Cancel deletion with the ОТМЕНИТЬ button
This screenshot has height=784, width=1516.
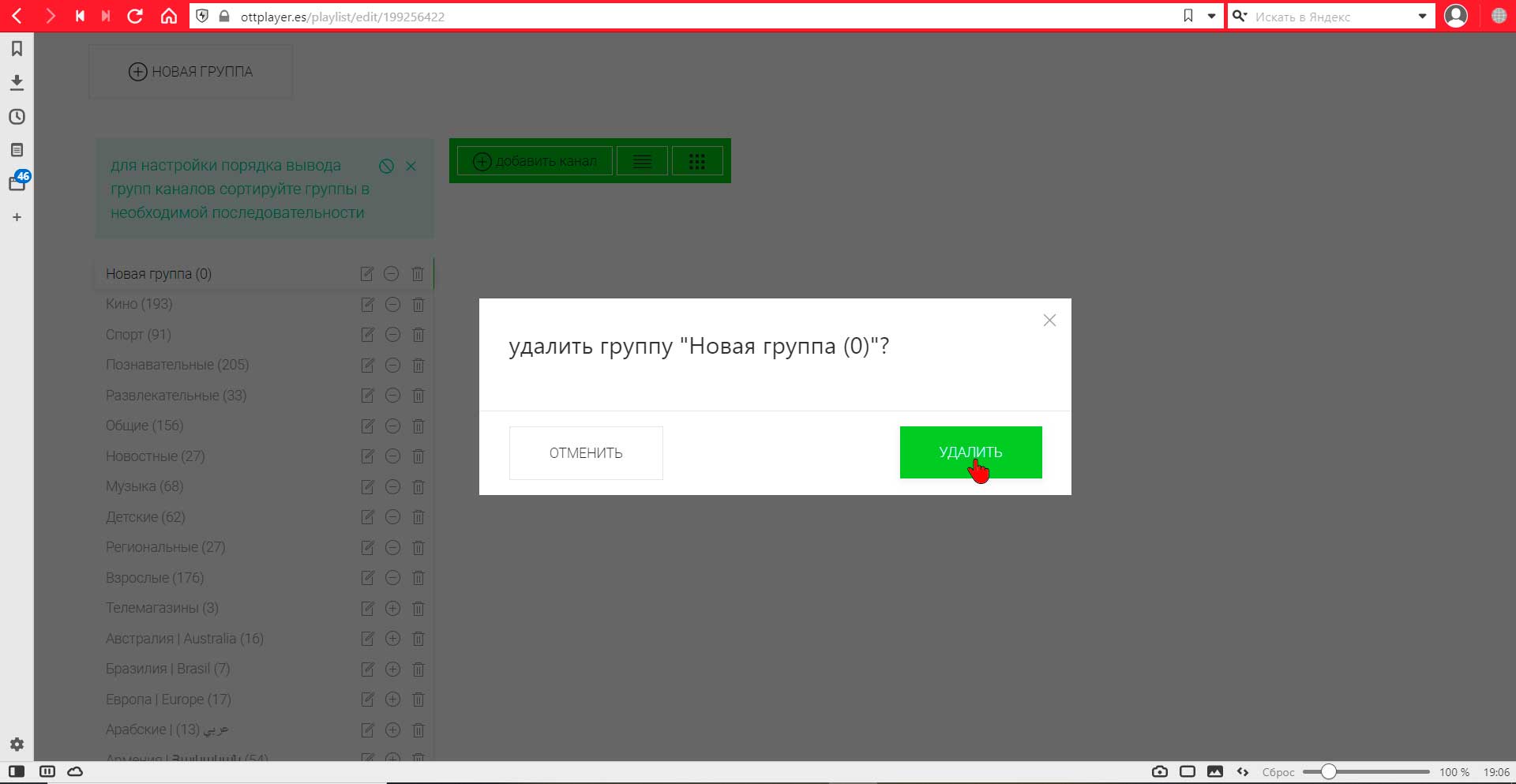coord(586,453)
